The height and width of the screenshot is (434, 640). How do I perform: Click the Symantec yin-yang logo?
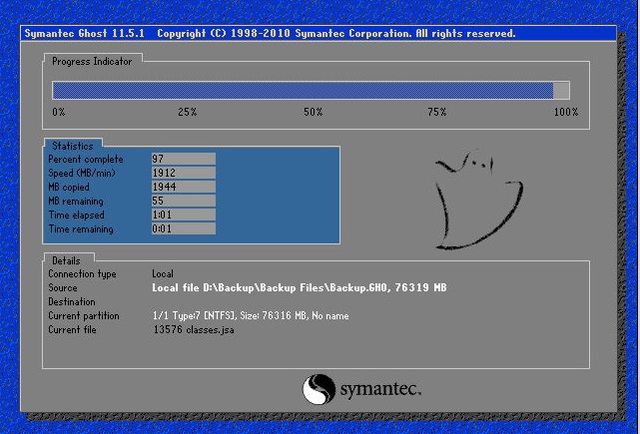(x=319, y=389)
